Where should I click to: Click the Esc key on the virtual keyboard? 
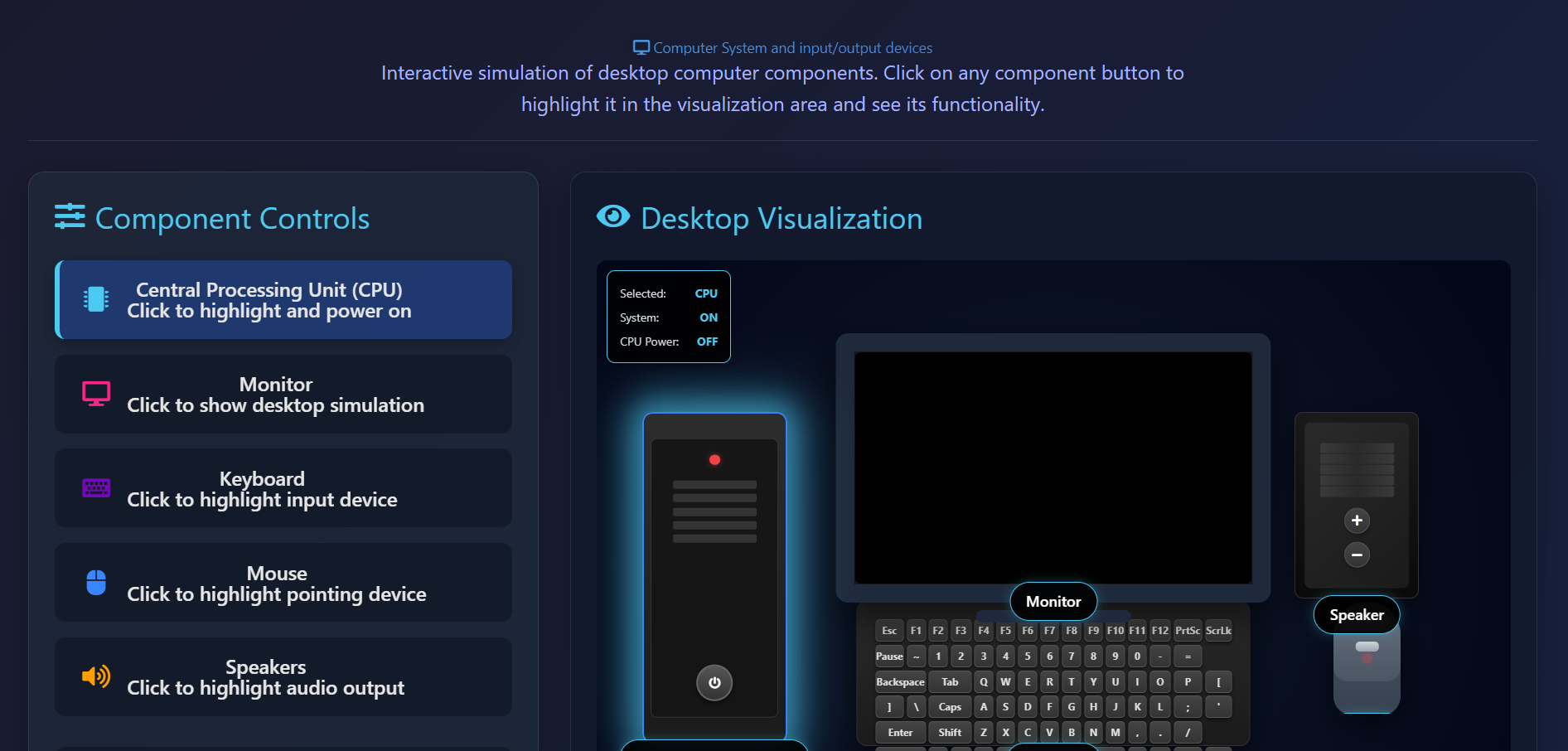click(x=889, y=631)
